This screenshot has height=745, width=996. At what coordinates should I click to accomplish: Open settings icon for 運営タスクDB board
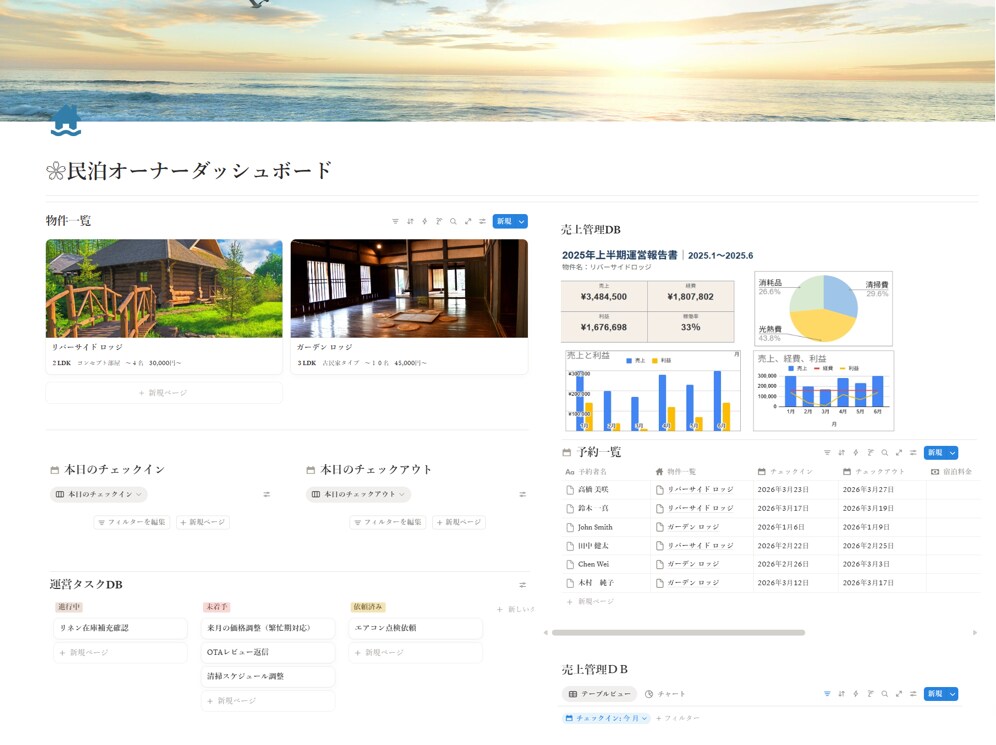coord(522,585)
